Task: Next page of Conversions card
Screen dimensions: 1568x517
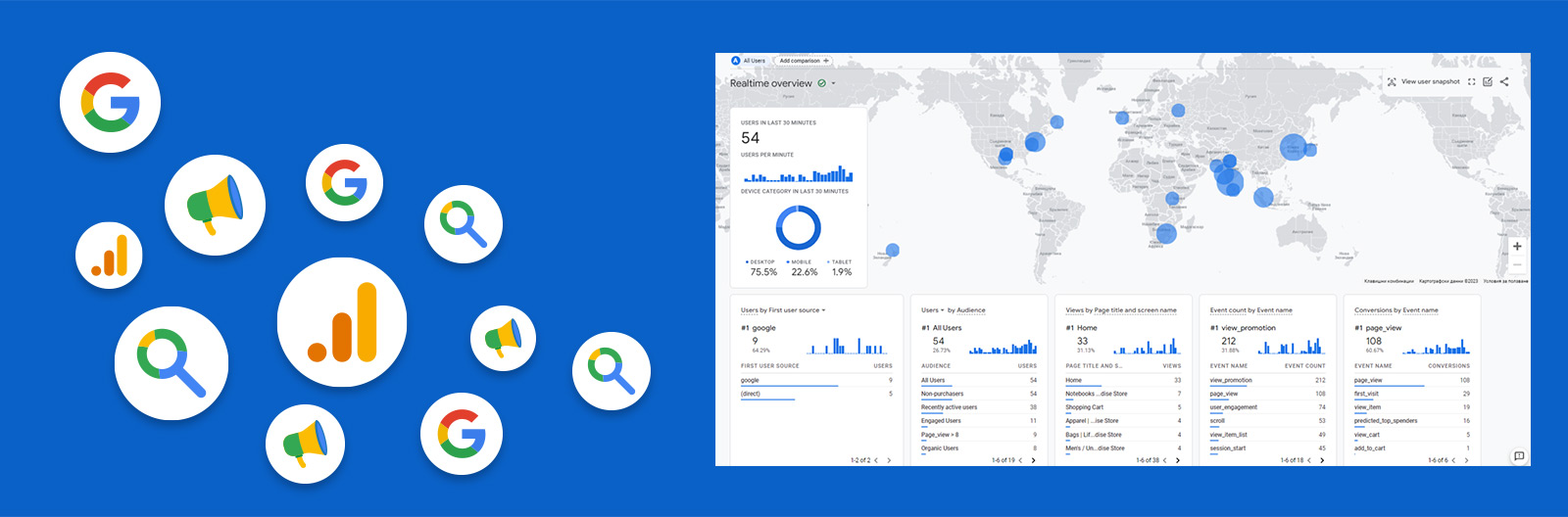Action: point(1466,460)
